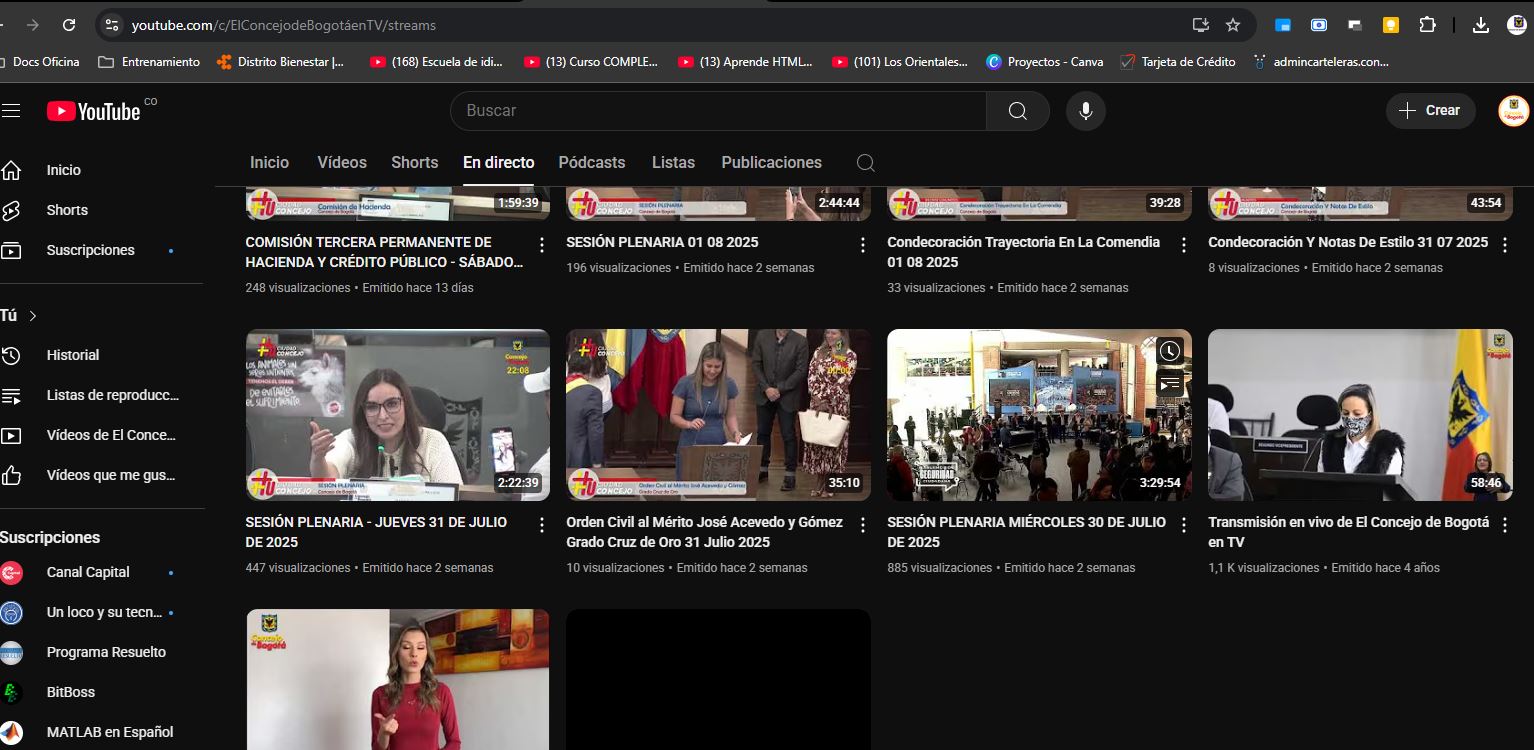
Task: Add to queue icon on plenary thumbnail
Action: pos(1170,384)
